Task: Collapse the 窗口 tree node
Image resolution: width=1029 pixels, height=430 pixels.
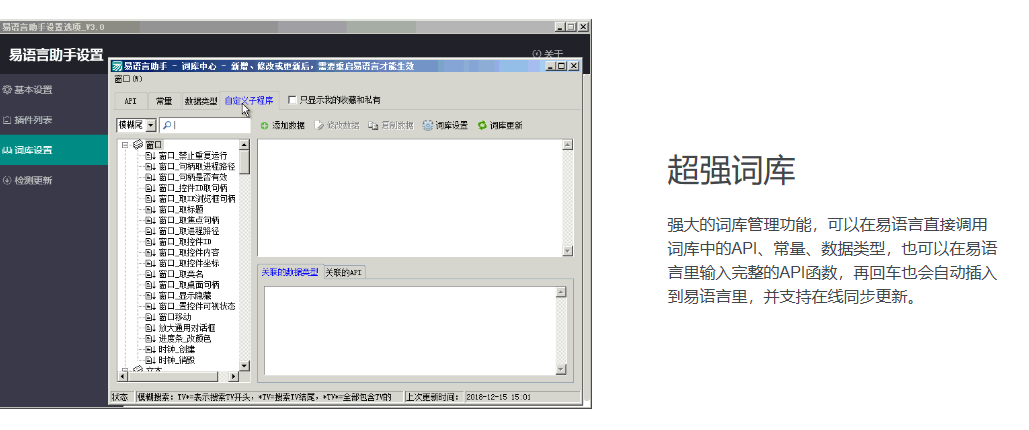Action: click(x=125, y=144)
